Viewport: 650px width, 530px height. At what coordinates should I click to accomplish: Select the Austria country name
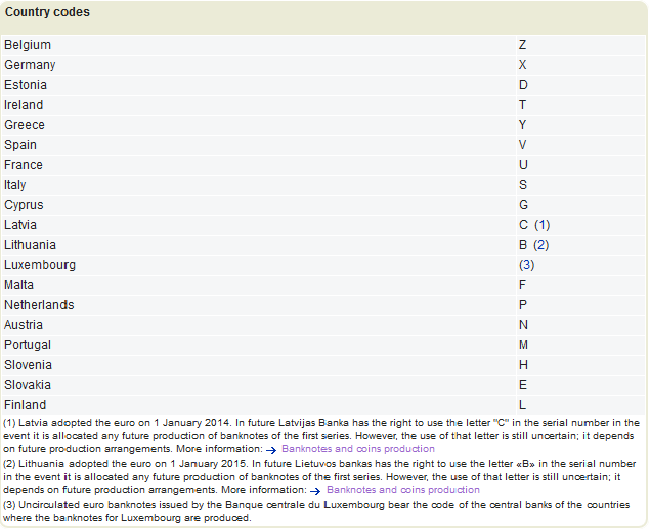[23, 325]
